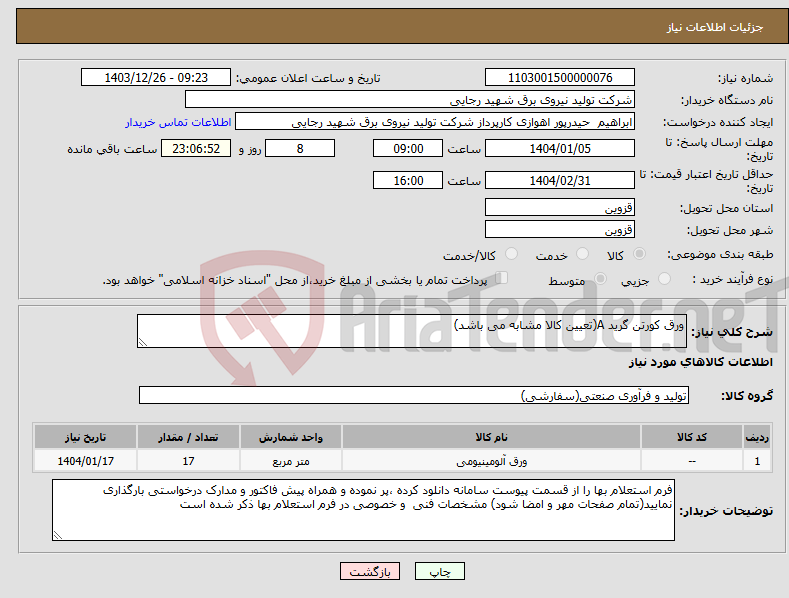789x598 pixels.
Task: Click buyer organization name field
Action: [410, 99]
